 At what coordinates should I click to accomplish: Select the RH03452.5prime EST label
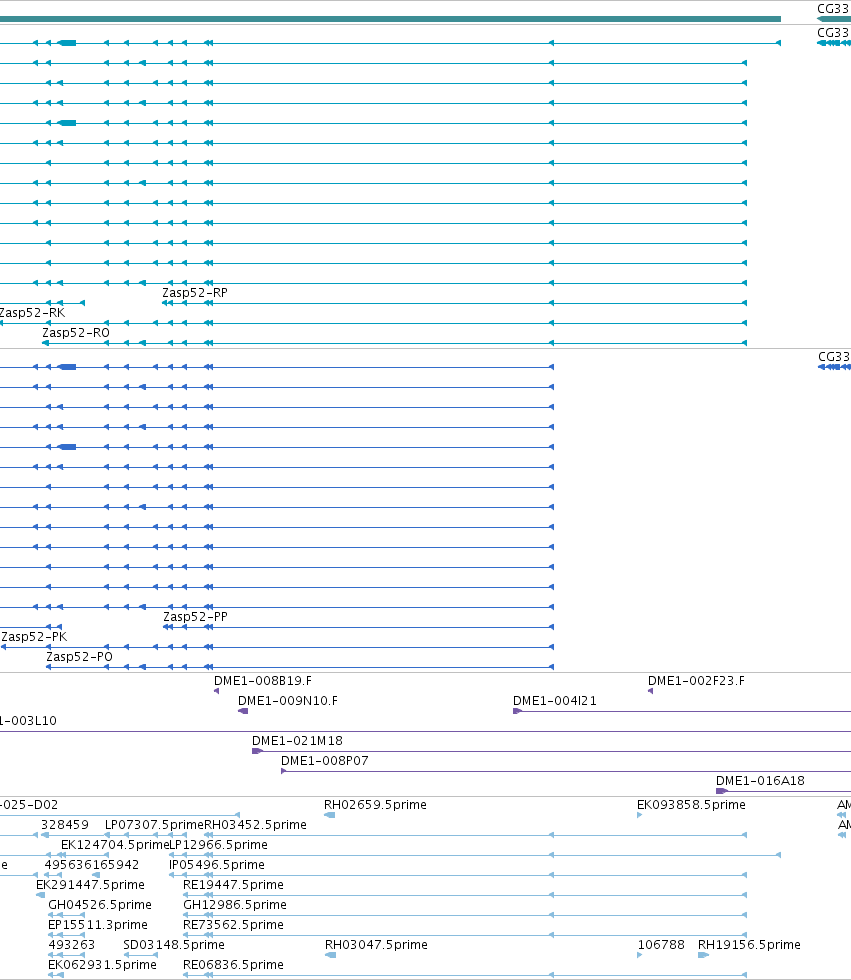tap(256, 824)
